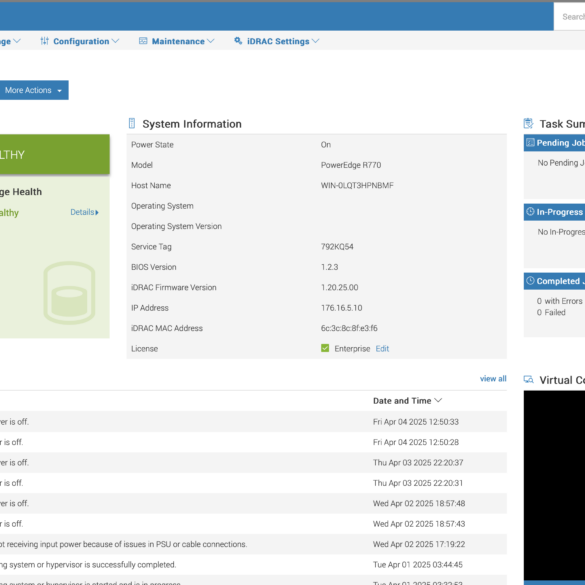Click the Pending Jobs panel icon
Viewport: 585px width, 585px height.
530,143
